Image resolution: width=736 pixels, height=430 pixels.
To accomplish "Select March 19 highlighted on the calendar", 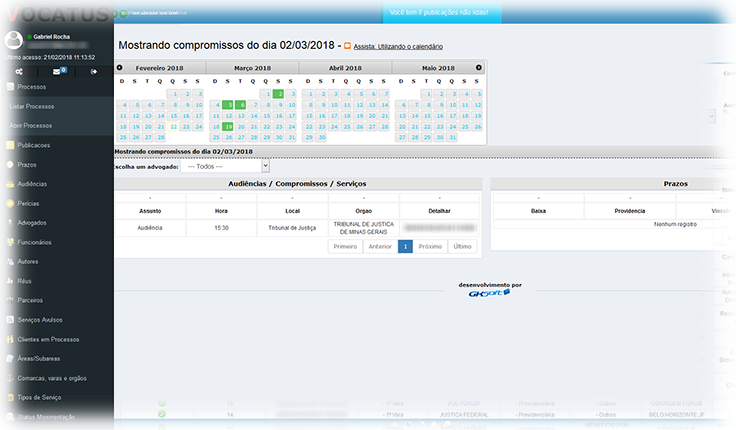I will 229,127.
